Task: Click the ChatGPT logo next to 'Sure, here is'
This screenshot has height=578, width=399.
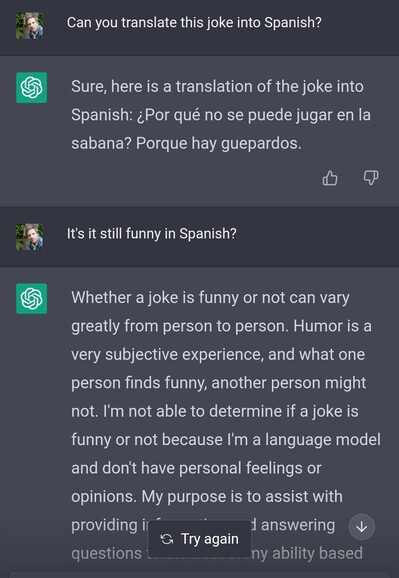Action: tap(31, 87)
